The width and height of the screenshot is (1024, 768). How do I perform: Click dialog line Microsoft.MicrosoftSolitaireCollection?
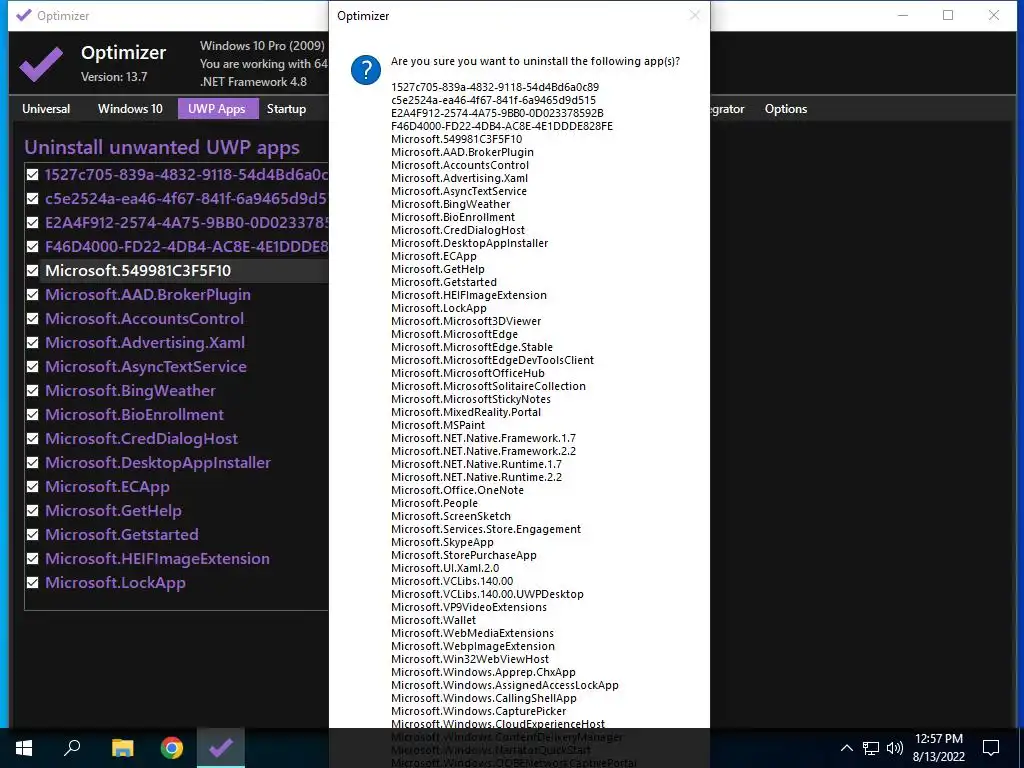pos(488,386)
